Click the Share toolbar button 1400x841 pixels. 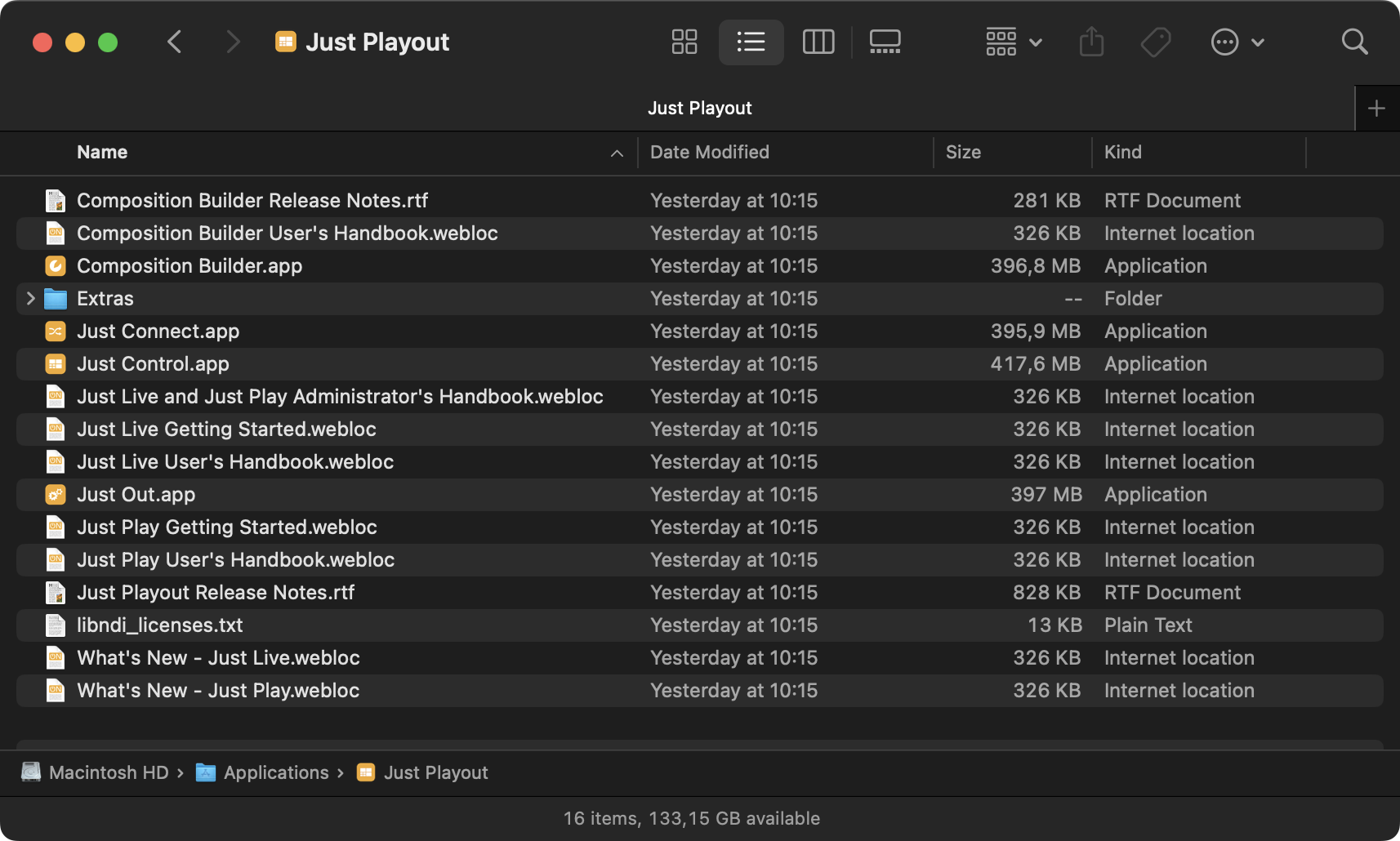tap(1091, 42)
